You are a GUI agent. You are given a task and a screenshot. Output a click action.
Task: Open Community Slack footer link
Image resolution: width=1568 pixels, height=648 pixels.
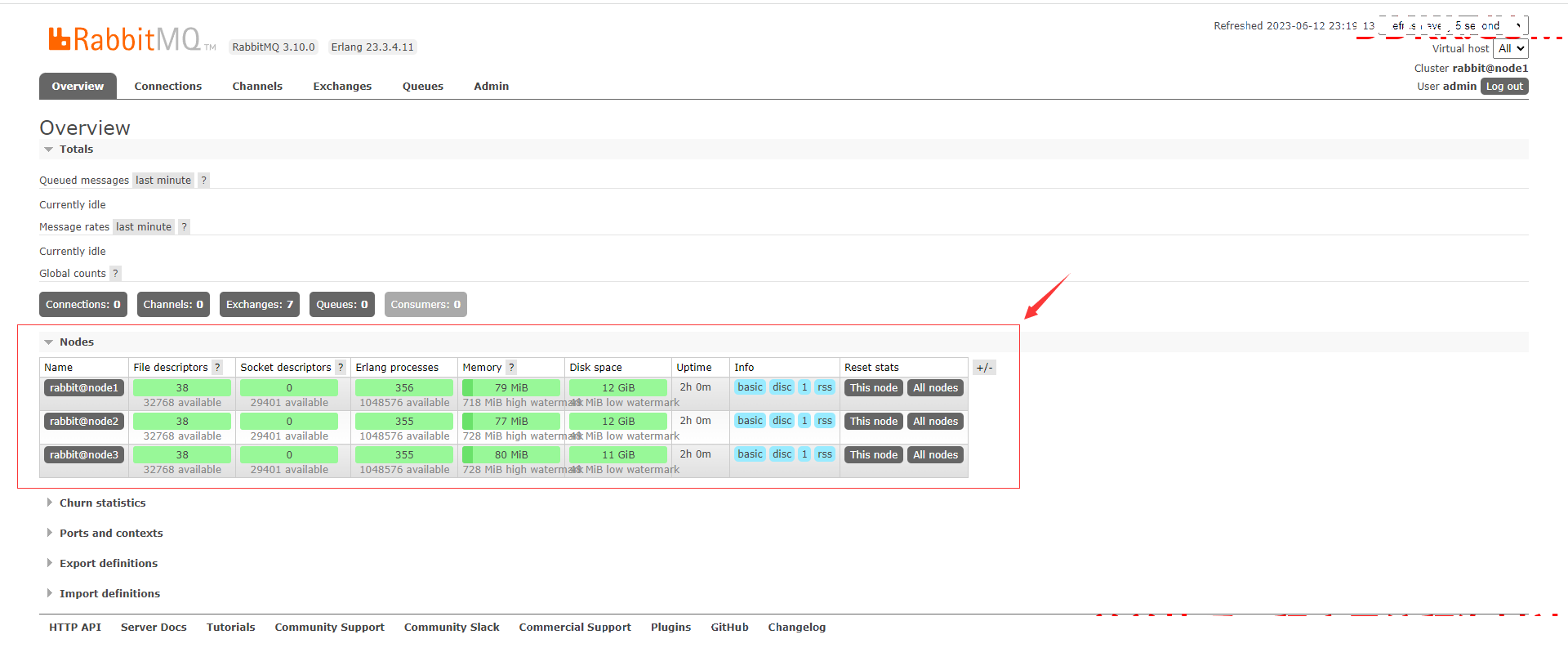pos(452,628)
